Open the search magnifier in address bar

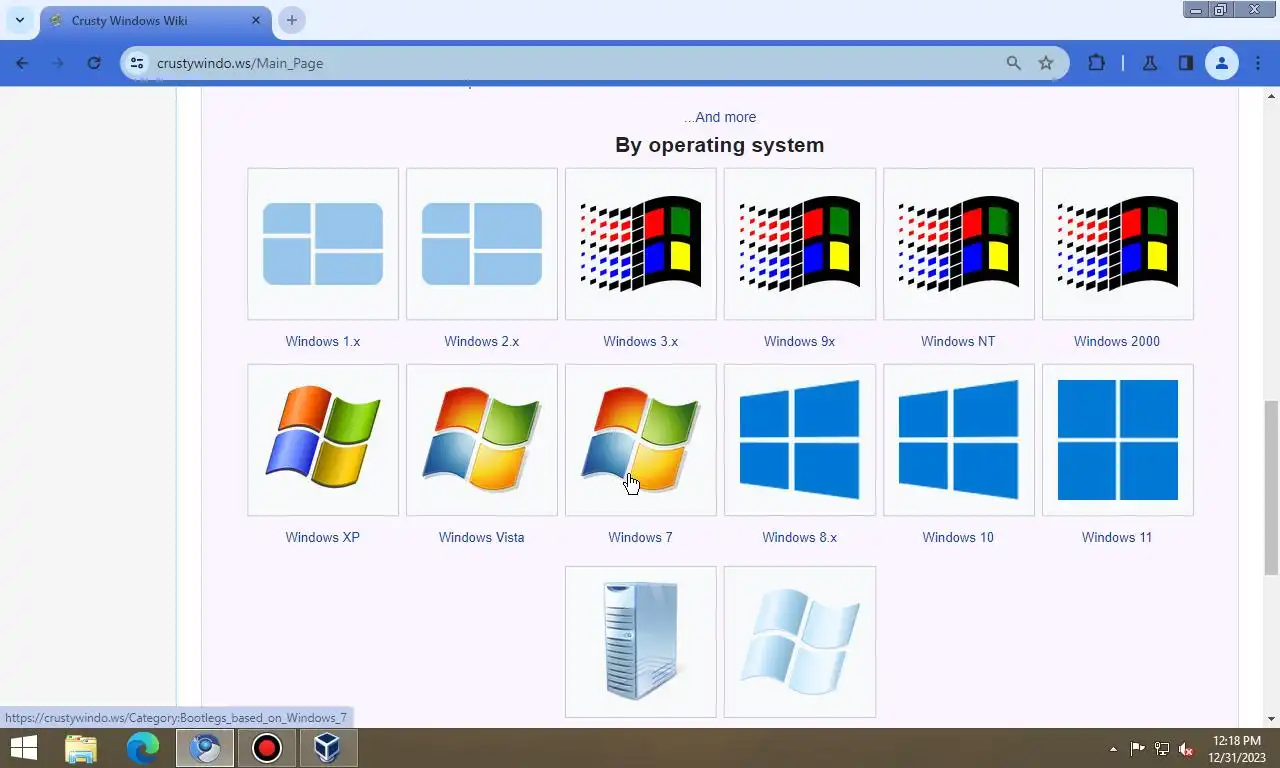[x=1013, y=63]
